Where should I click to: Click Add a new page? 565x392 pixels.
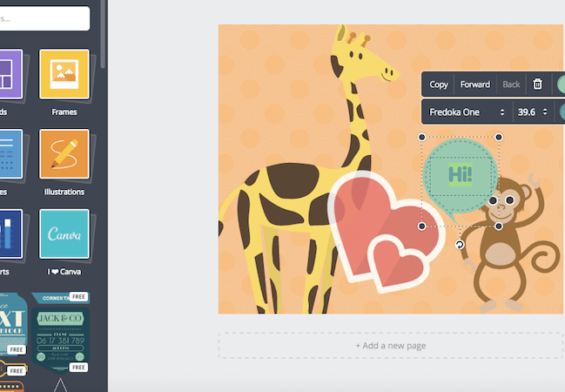pos(391,346)
